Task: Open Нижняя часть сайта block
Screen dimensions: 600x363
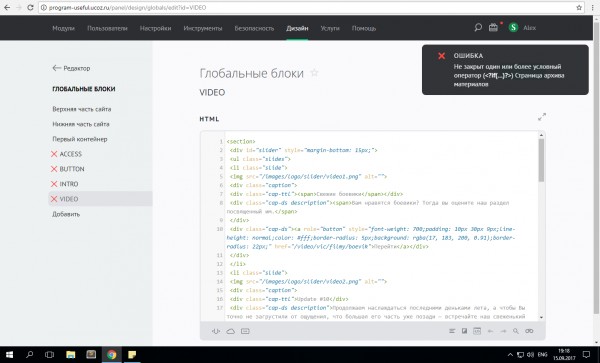Action: (81, 124)
